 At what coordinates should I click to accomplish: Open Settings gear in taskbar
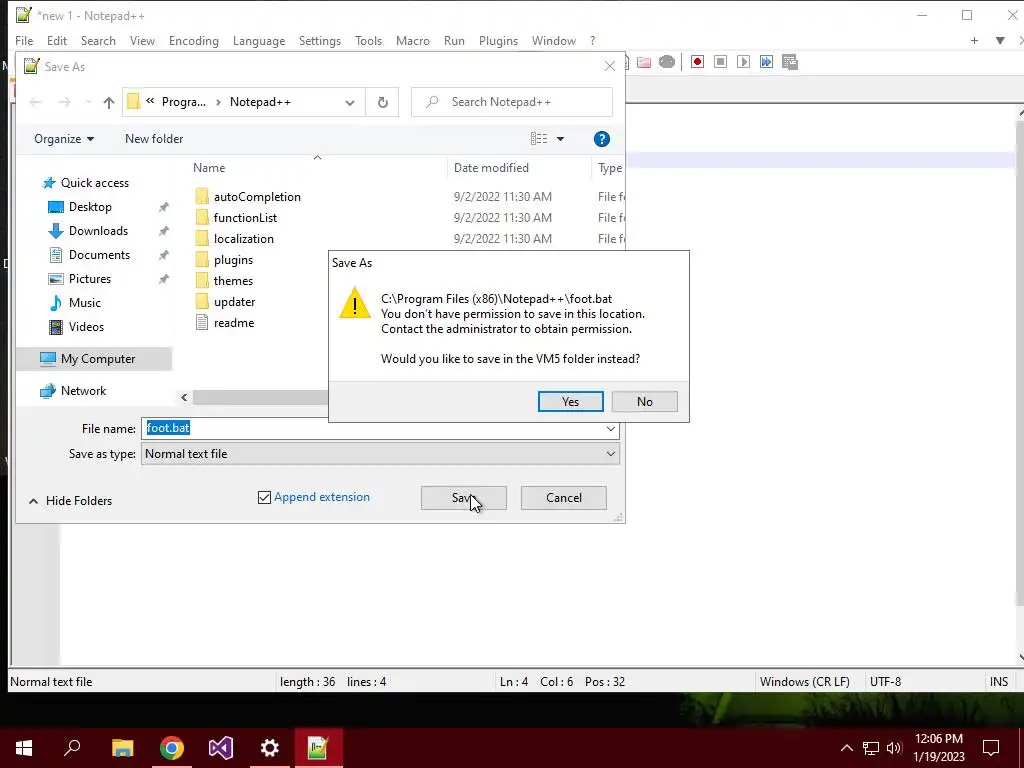pos(270,748)
